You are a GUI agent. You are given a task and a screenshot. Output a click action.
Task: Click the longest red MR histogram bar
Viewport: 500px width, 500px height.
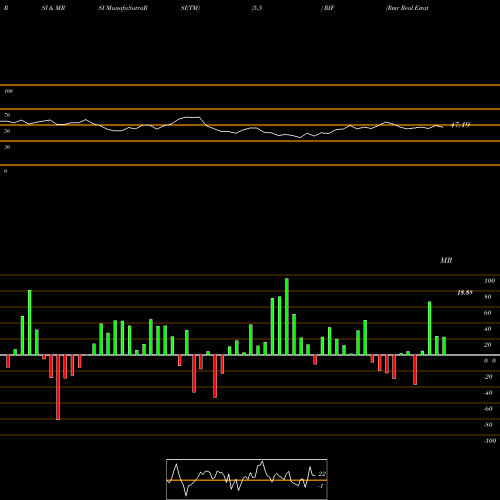[x=58, y=387]
